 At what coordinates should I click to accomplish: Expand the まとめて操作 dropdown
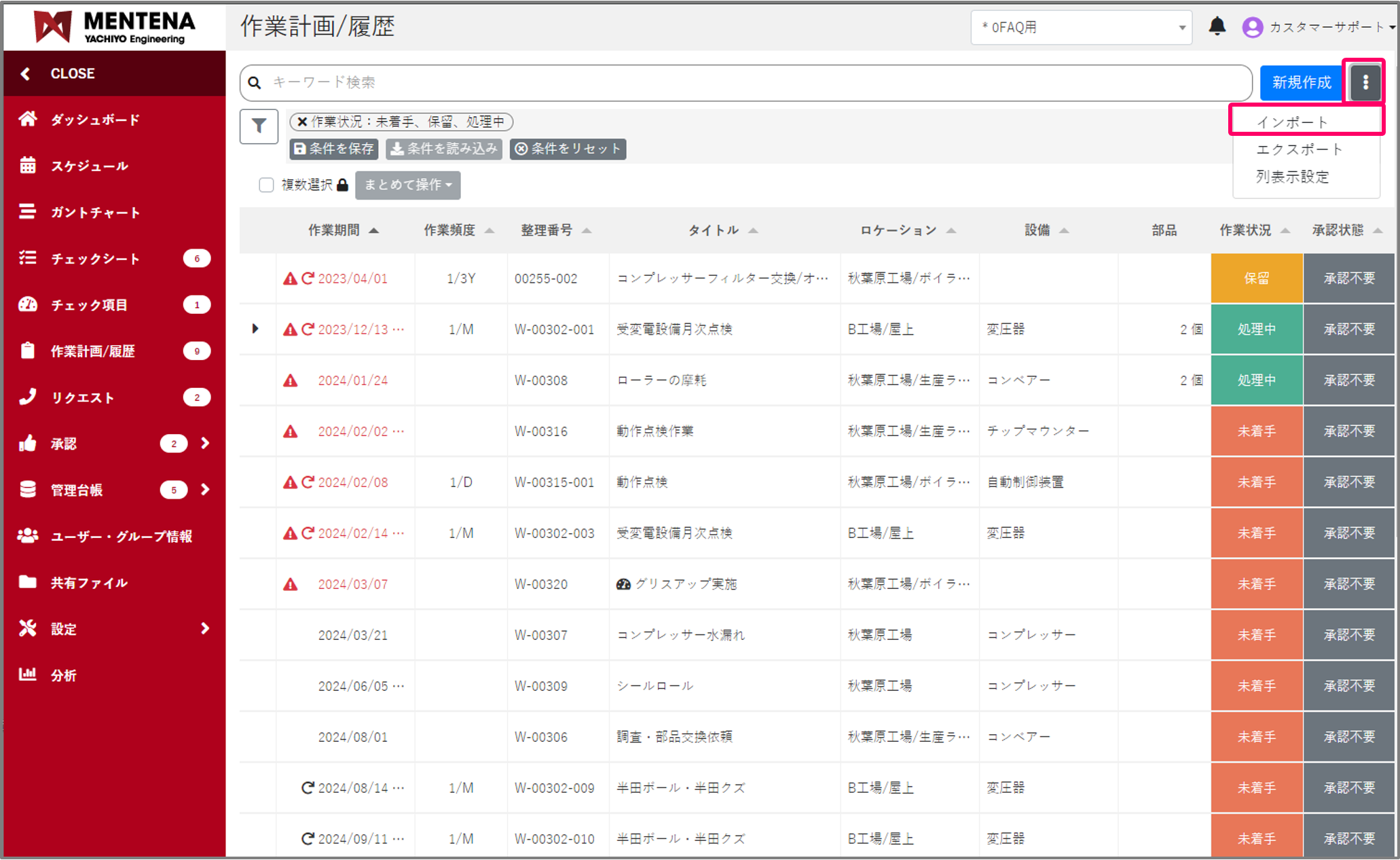click(407, 185)
